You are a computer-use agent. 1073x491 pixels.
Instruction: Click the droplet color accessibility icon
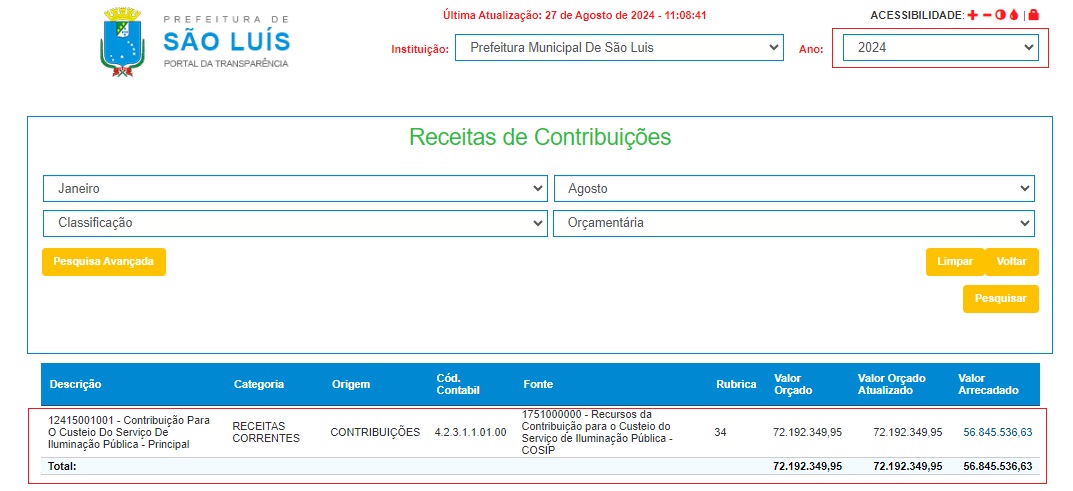1013,15
